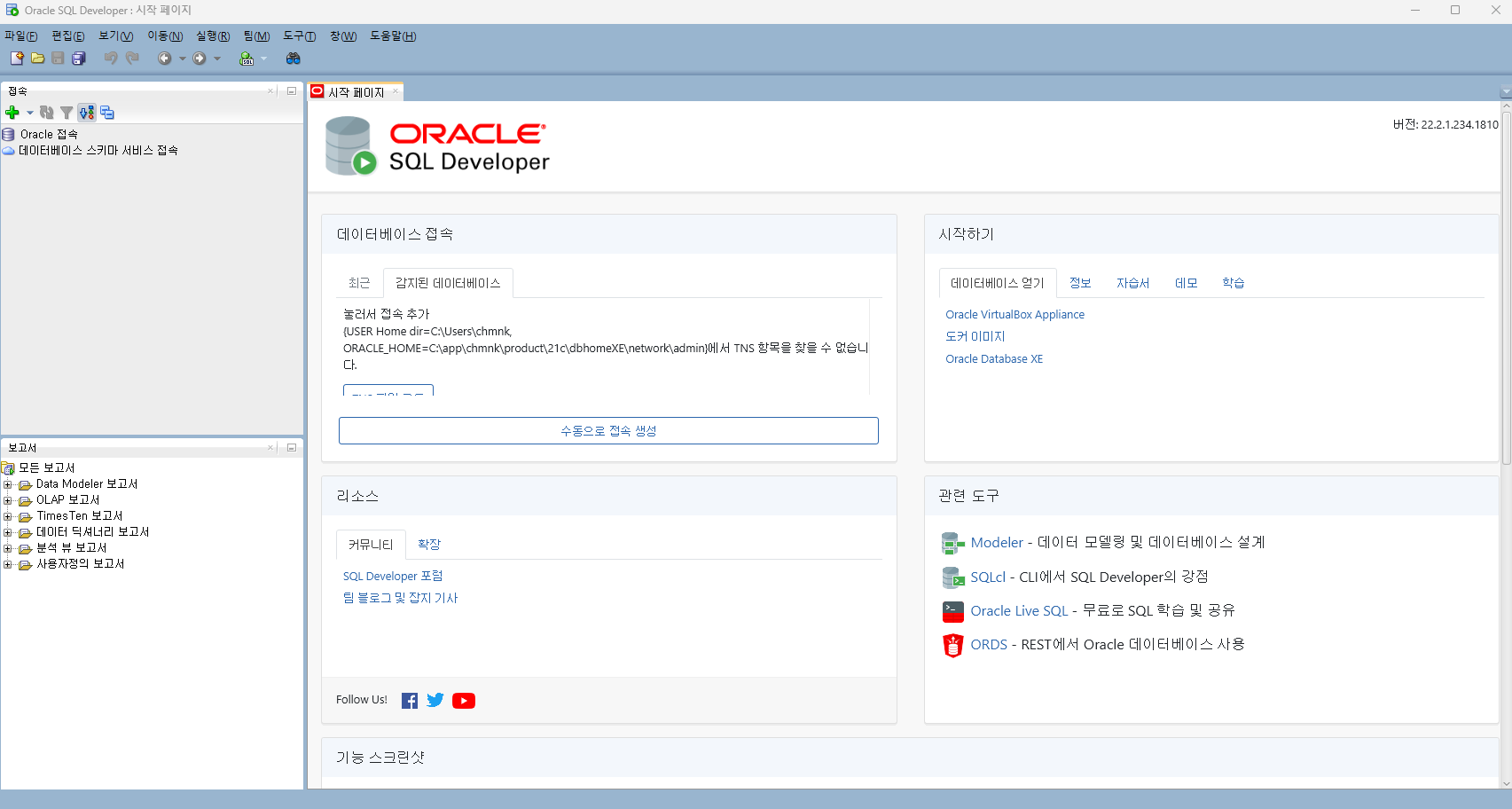1512x809 pixels.
Task: Minimize the 보고서 panel
Action: coord(291,448)
